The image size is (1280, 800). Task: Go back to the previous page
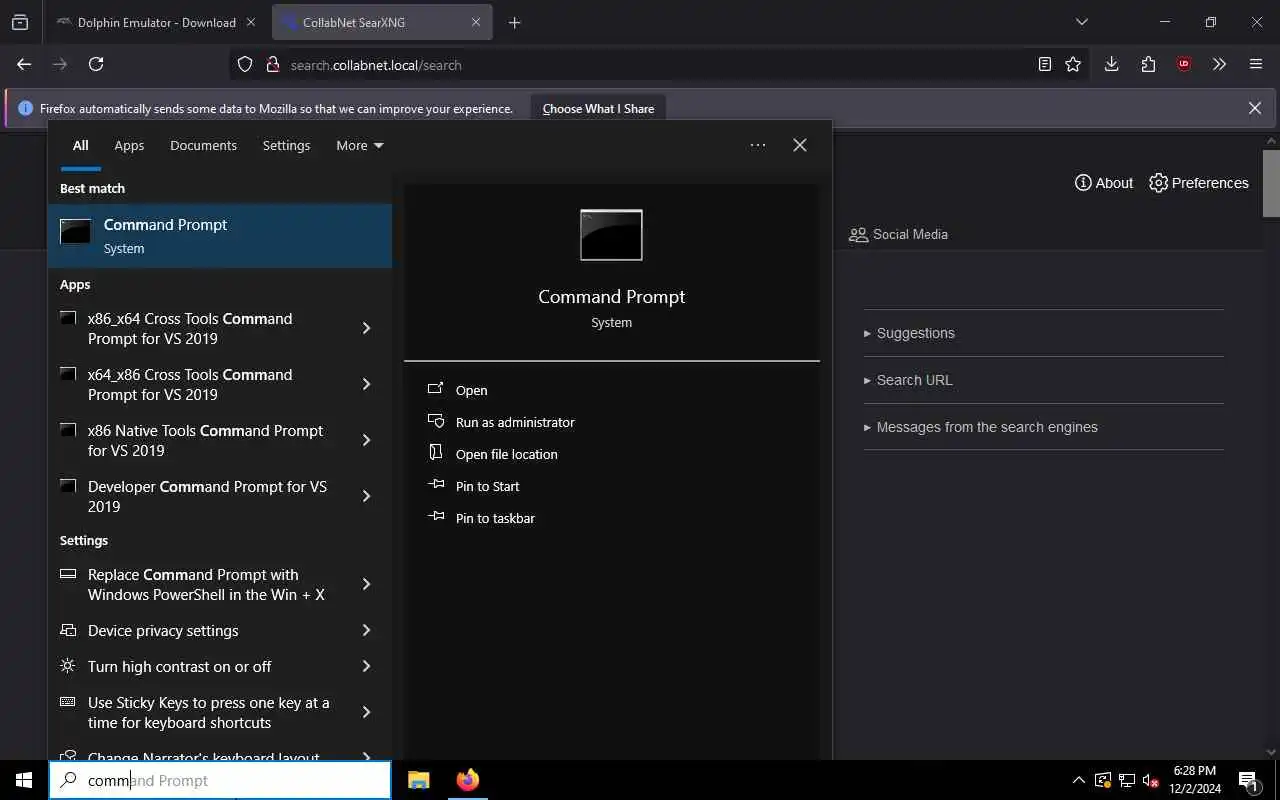pos(24,64)
